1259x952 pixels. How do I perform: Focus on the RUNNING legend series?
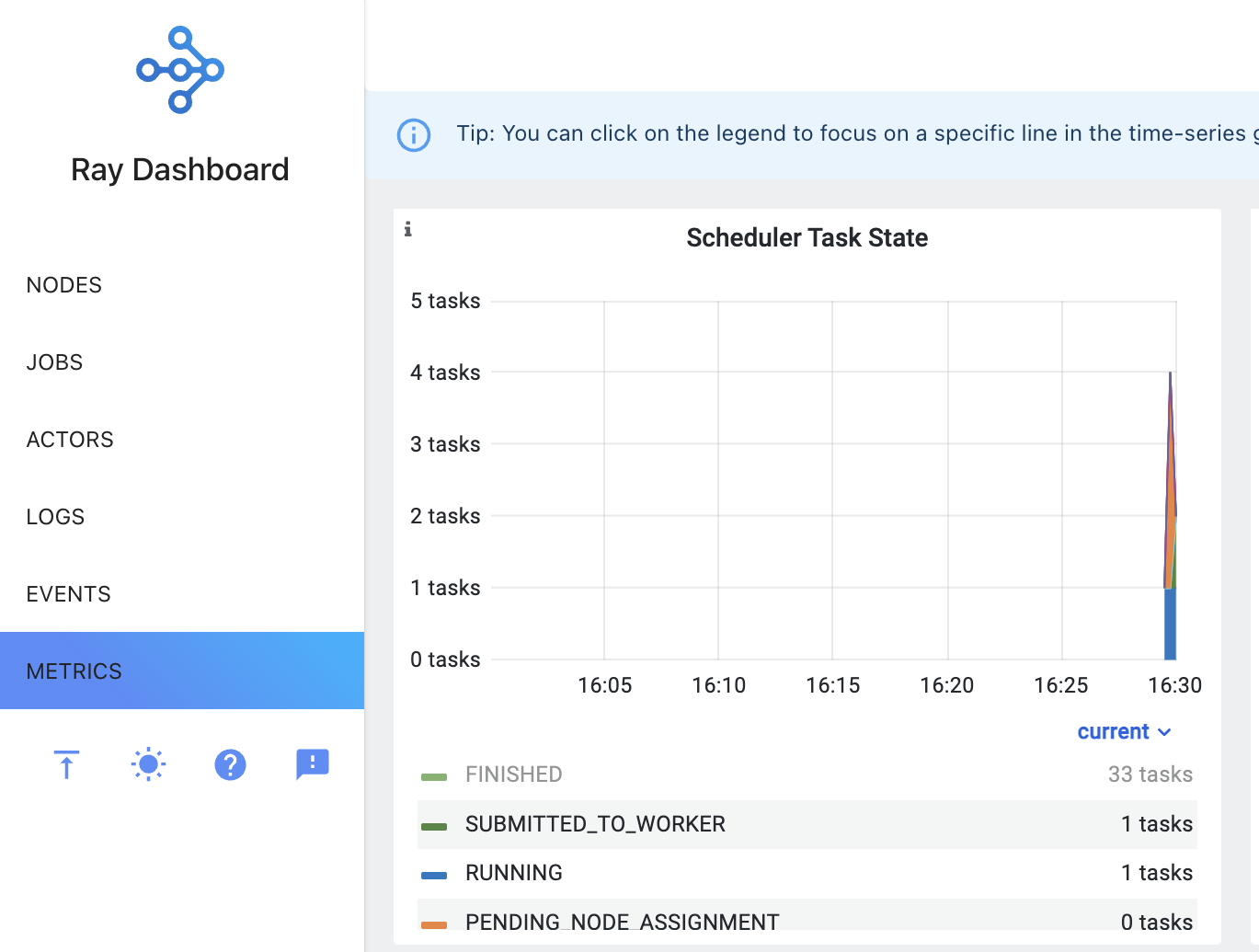[x=514, y=873]
